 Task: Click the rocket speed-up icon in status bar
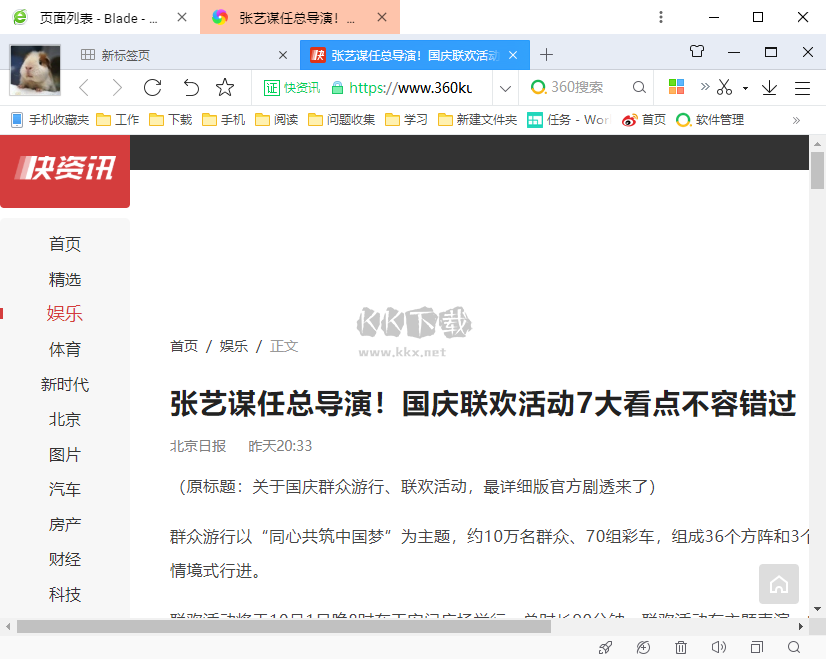coord(605,648)
